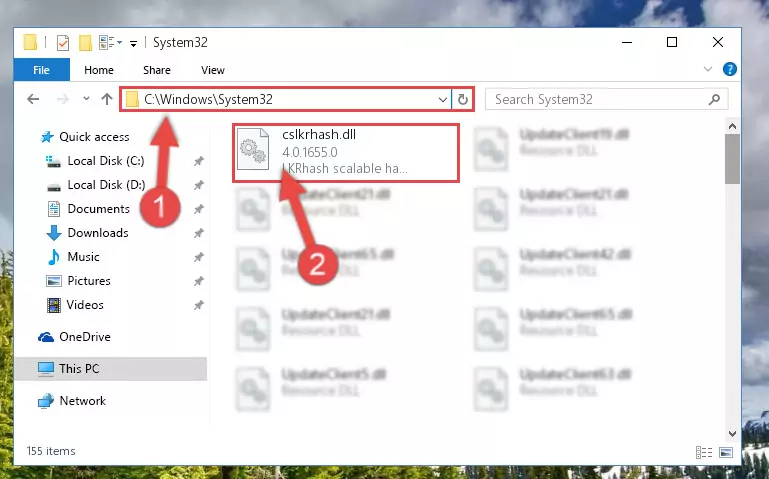The height and width of the screenshot is (479, 769).
Task: Click the search magnifier icon
Action: tap(714, 100)
